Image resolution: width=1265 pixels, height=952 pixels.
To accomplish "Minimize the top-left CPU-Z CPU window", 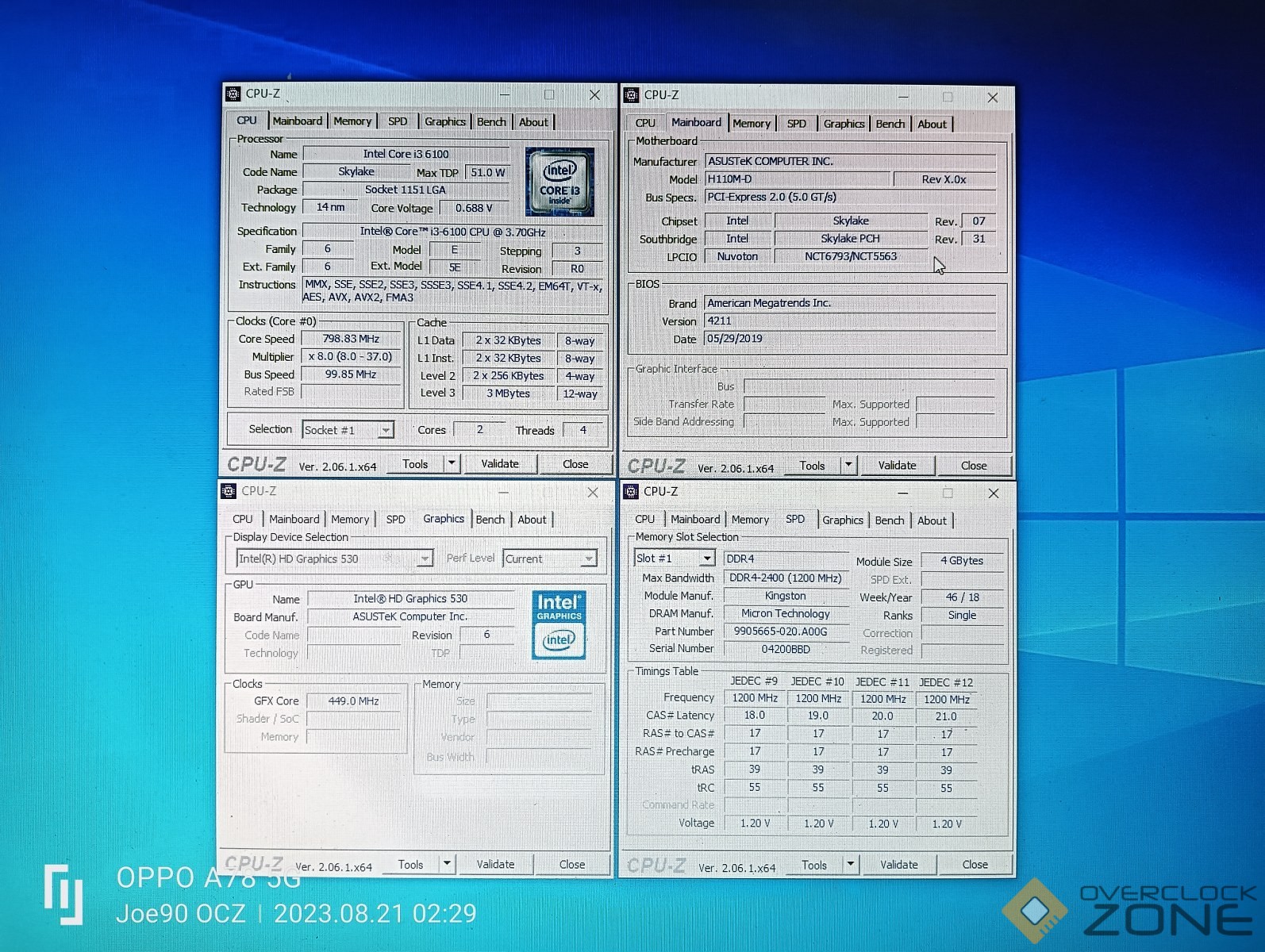I will 505,94.
